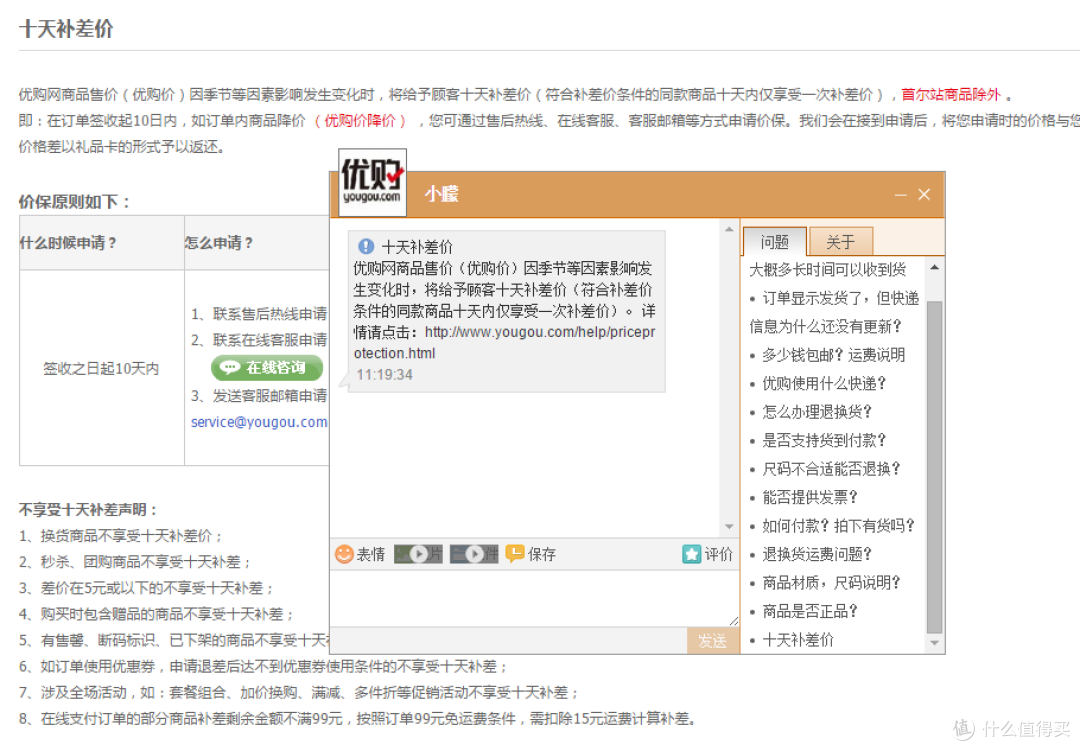Click rule 3 差价在5元或以下的不享受十天补差

click(x=147, y=588)
